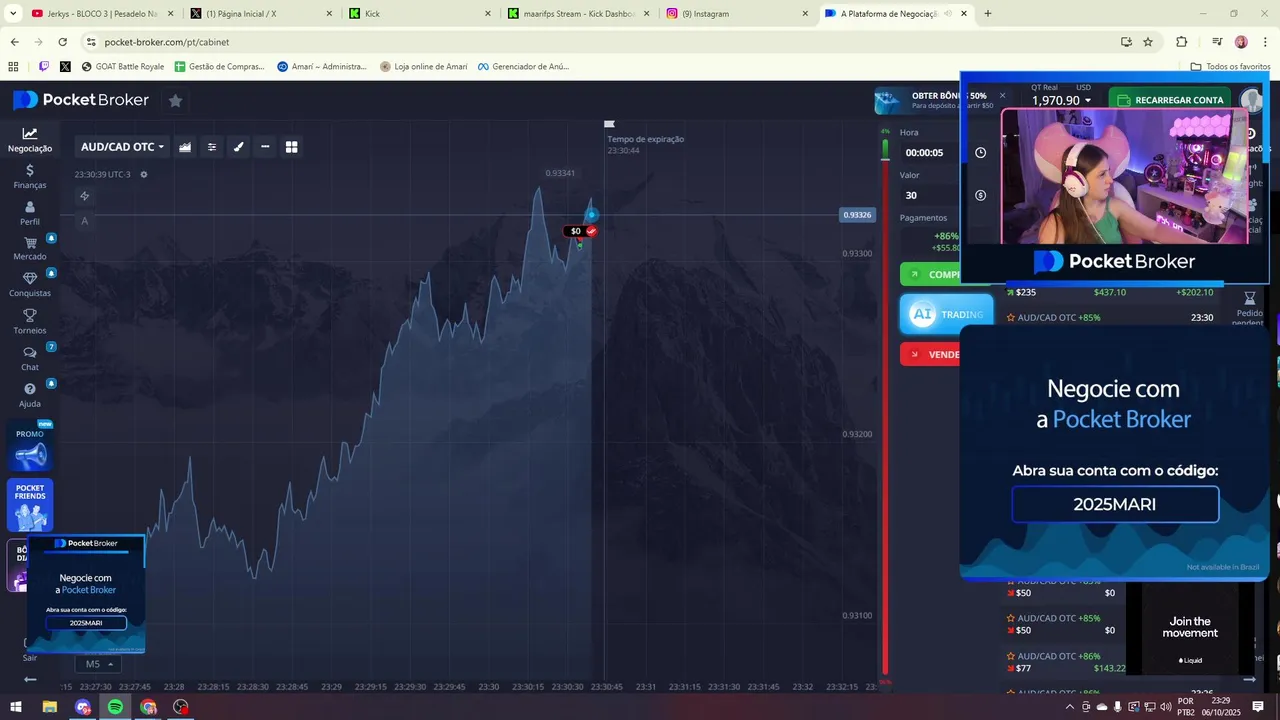Screen dimensions: 1280x720
Task: Open the AI Trading button
Action: (946, 314)
